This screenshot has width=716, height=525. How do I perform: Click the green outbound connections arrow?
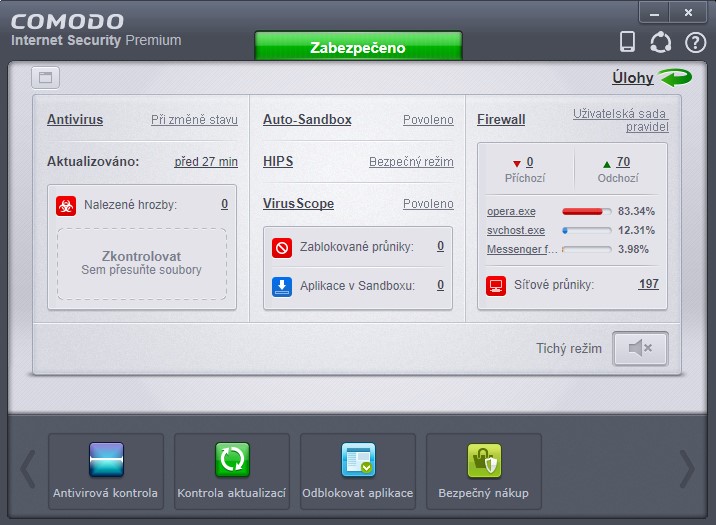607,164
